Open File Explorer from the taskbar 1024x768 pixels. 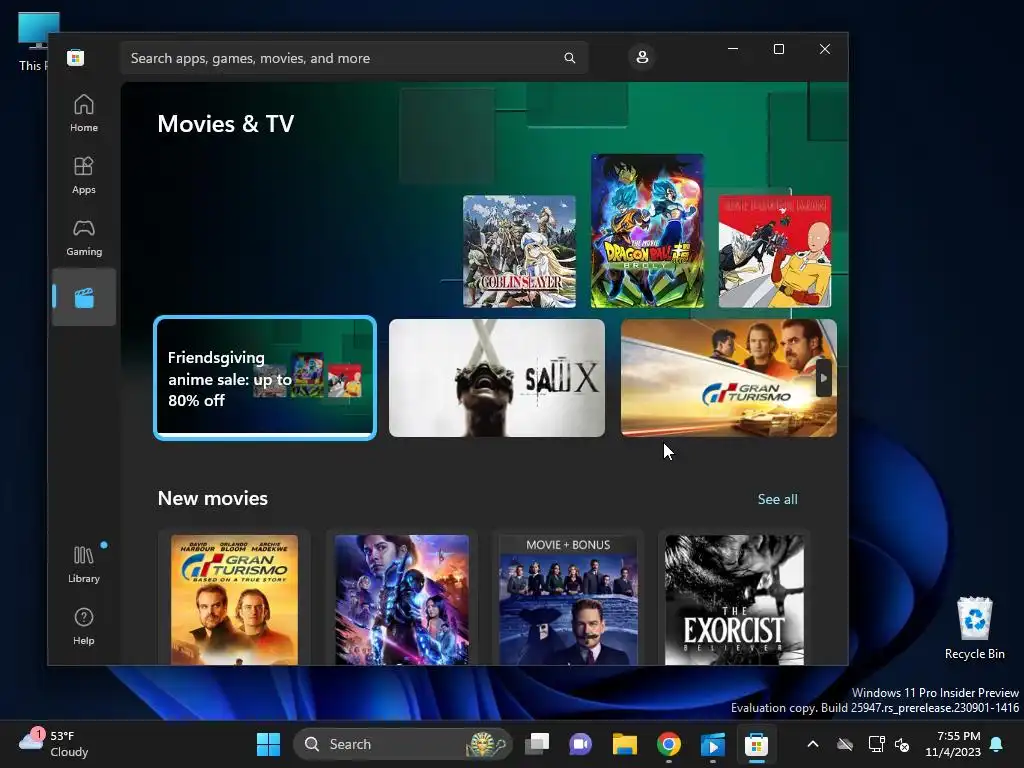click(x=624, y=744)
